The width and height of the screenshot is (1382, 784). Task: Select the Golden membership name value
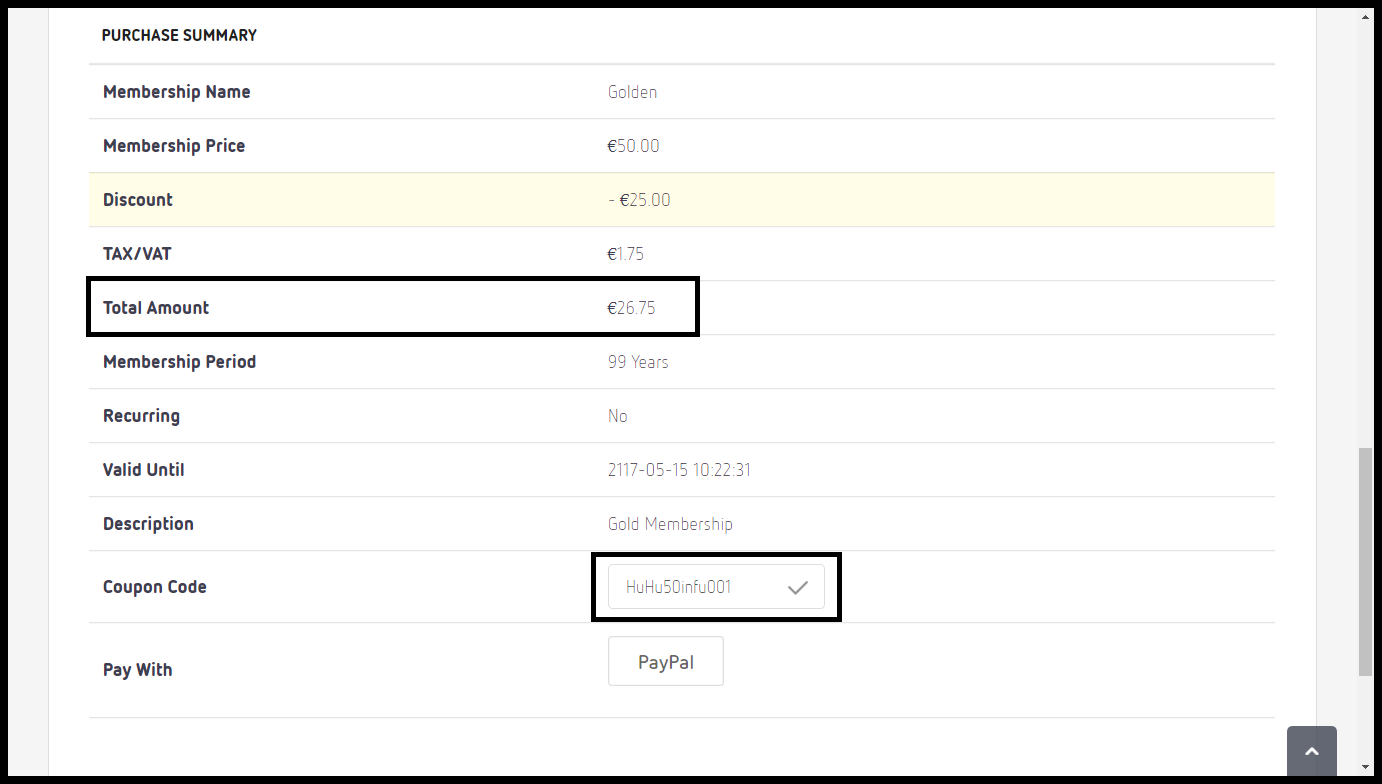(x=632, y=92)
